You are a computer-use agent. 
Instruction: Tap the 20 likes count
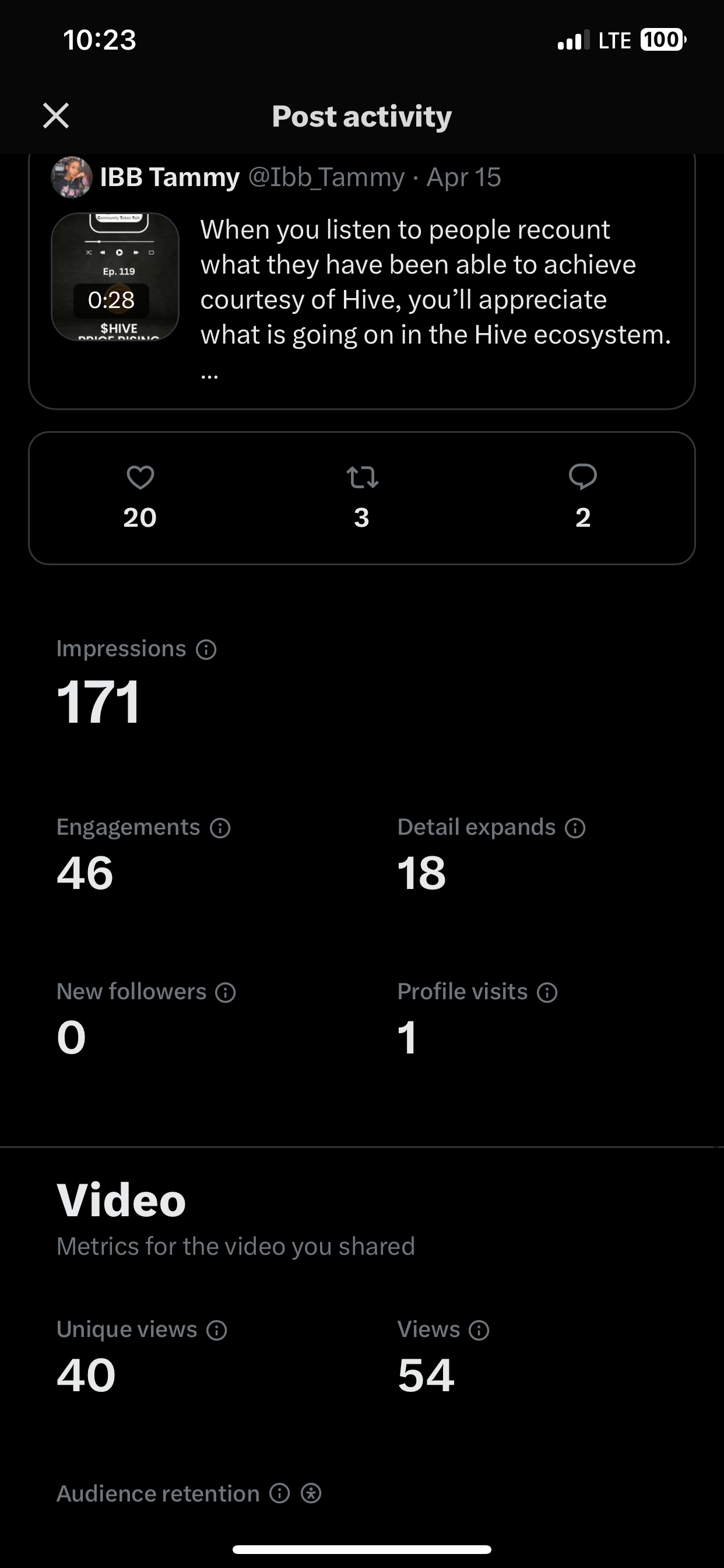click(140, 517)
